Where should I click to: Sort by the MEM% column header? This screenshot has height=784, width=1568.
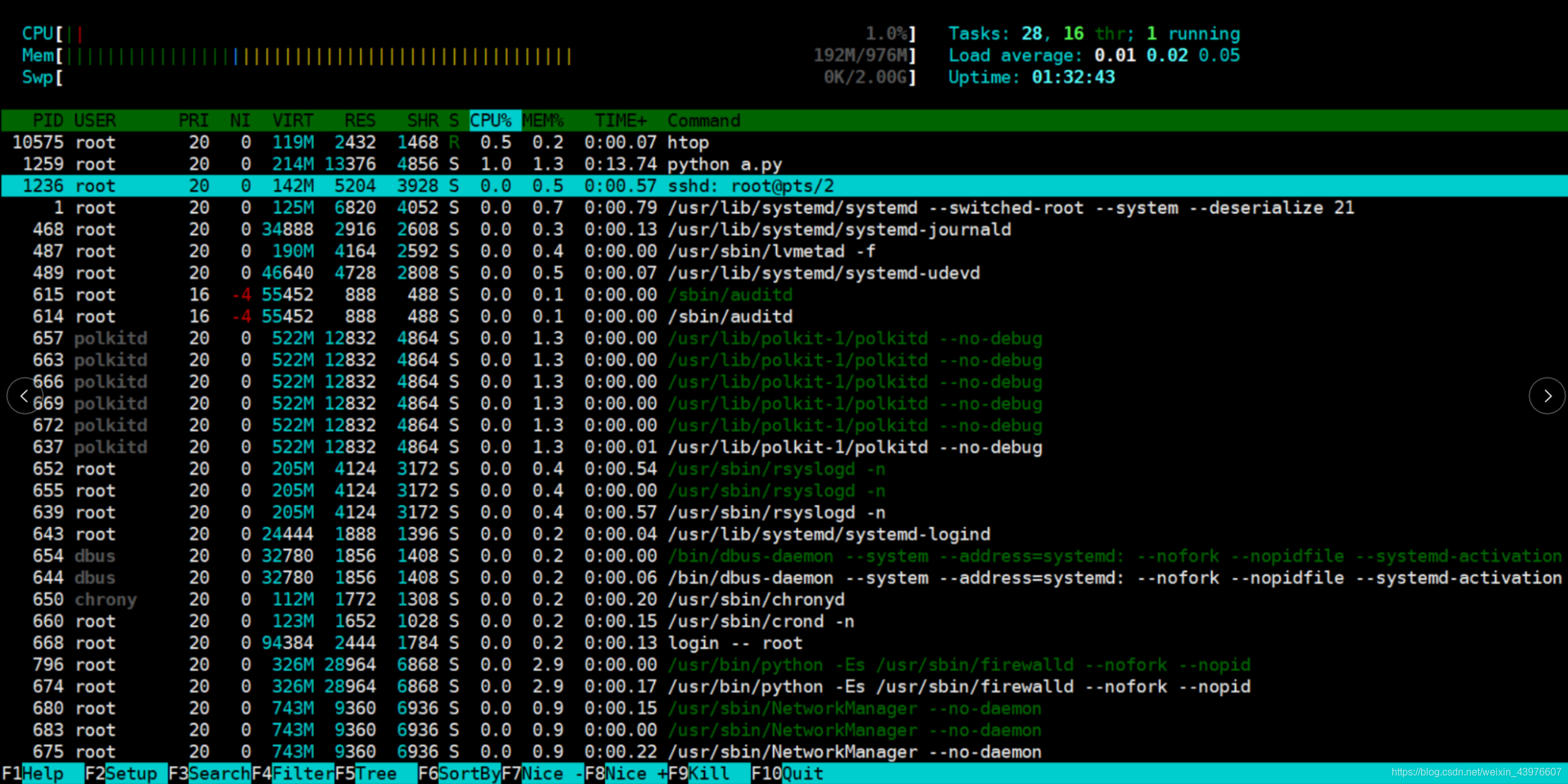[543, 120]
